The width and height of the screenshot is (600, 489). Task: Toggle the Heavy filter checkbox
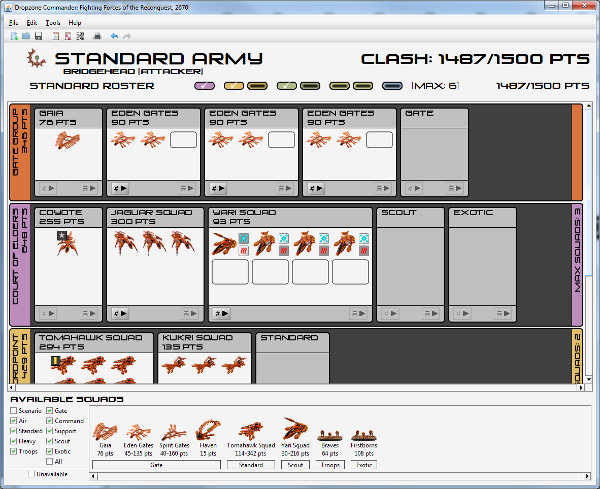14,441
